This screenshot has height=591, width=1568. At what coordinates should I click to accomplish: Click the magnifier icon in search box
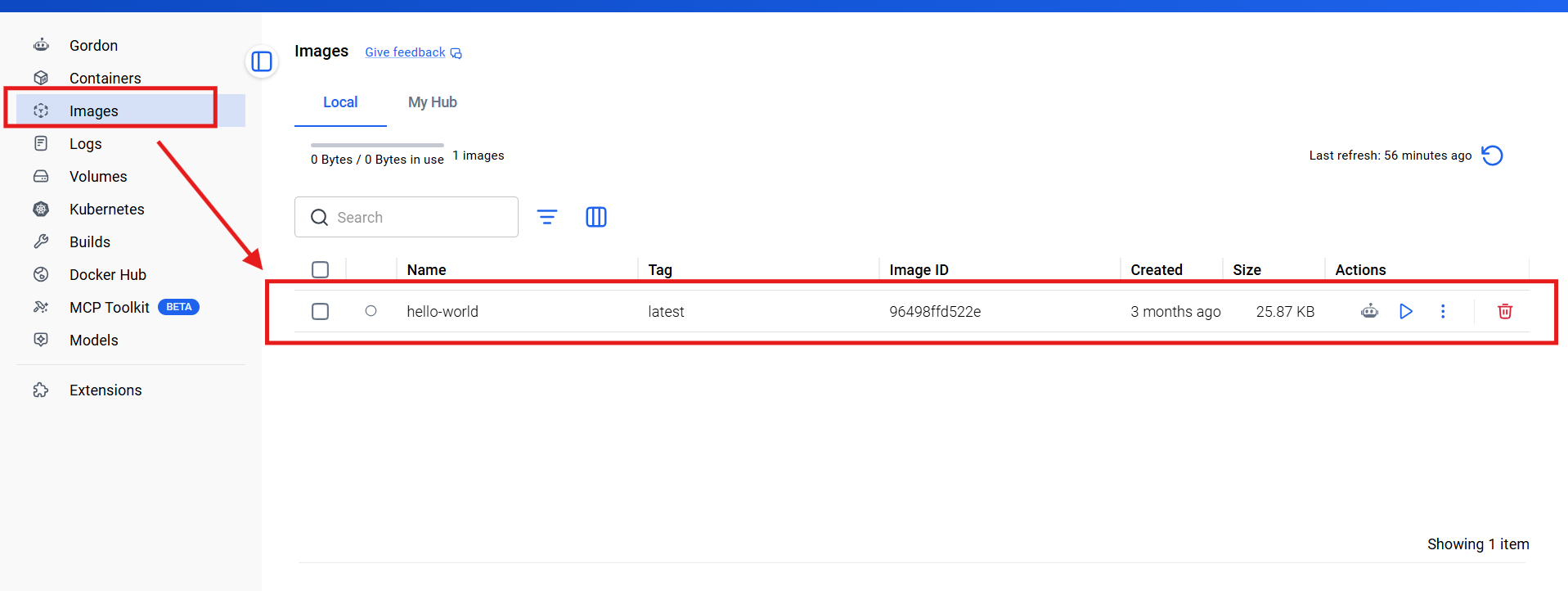coord(319,217)
